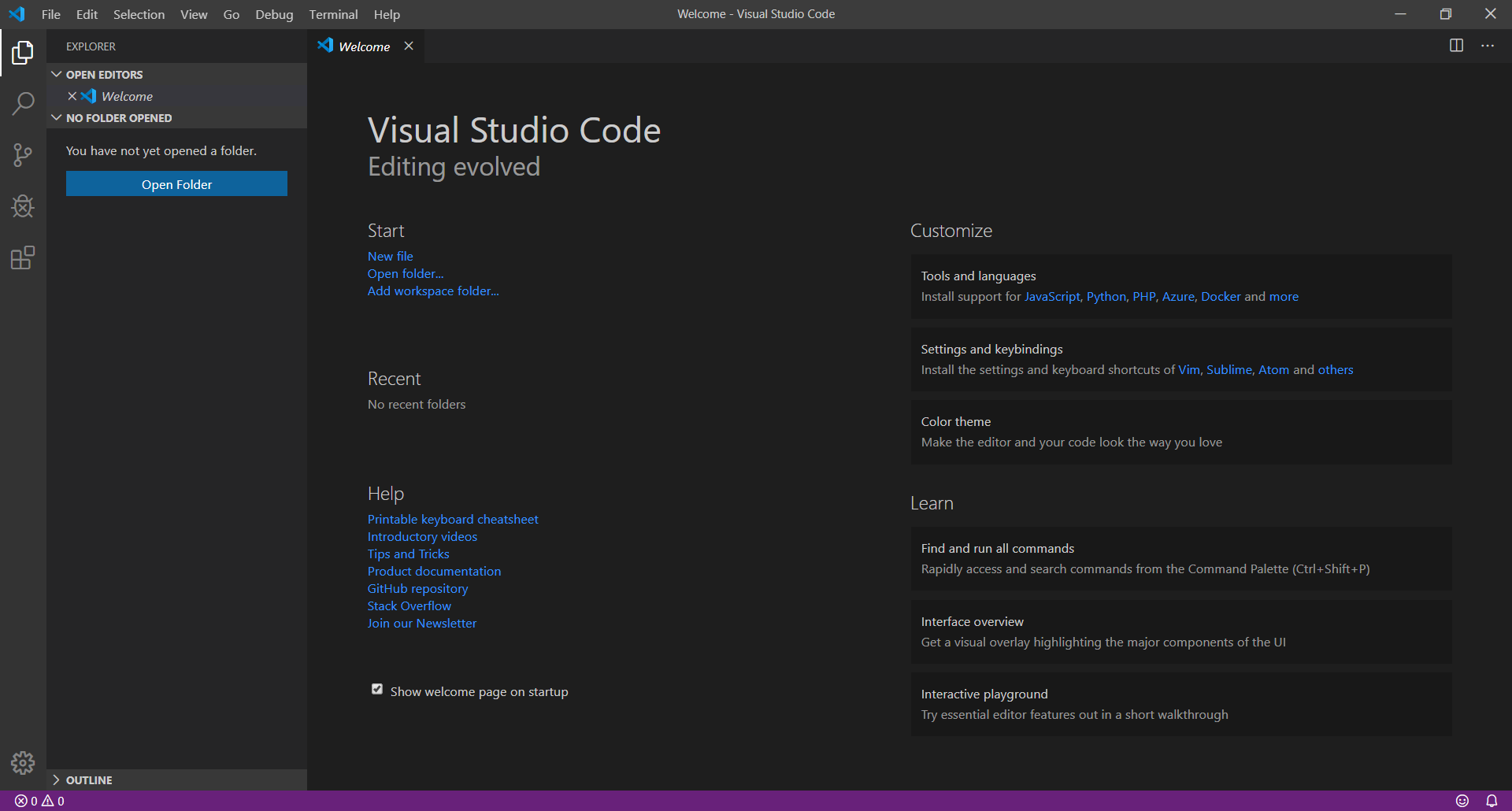Screen dimensions: 1512x811
Task: Open the Terminal menu
Action: tap(333, 14)
